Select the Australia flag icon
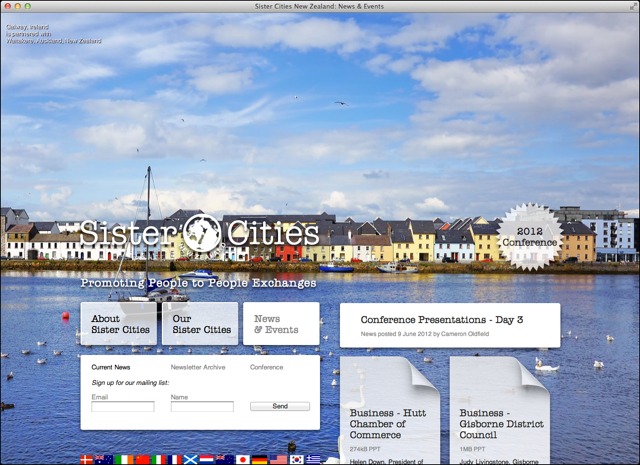640x465 pixels. 104,460
